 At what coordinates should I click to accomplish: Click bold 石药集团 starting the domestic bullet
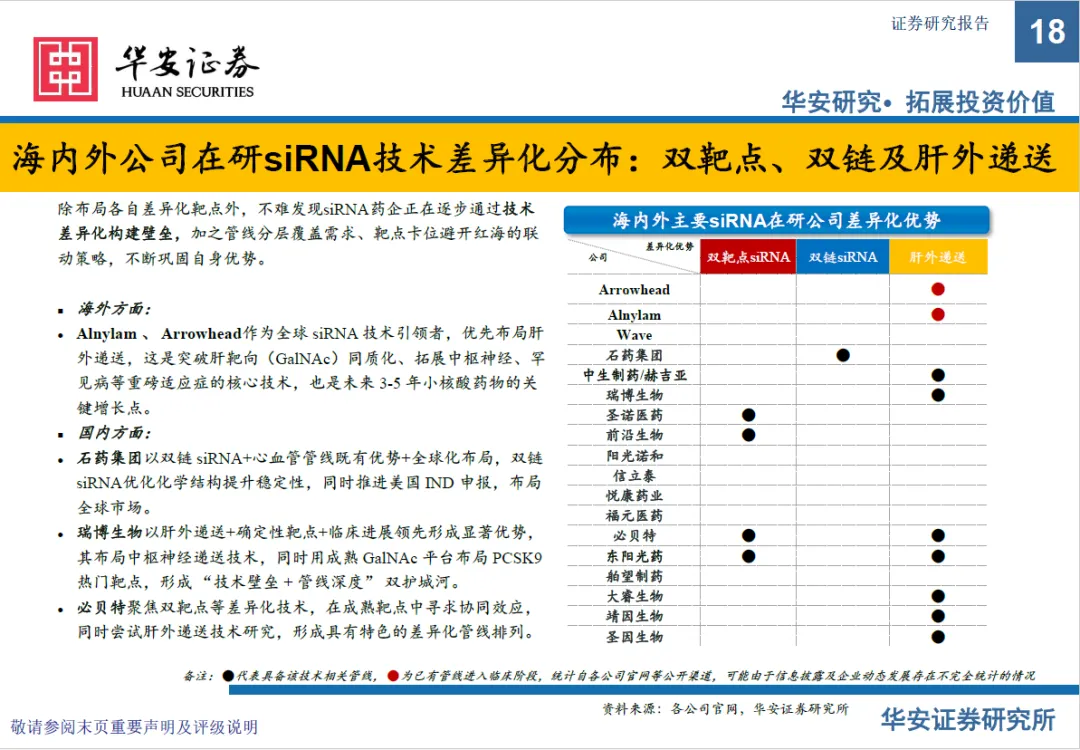click(110, 459)
